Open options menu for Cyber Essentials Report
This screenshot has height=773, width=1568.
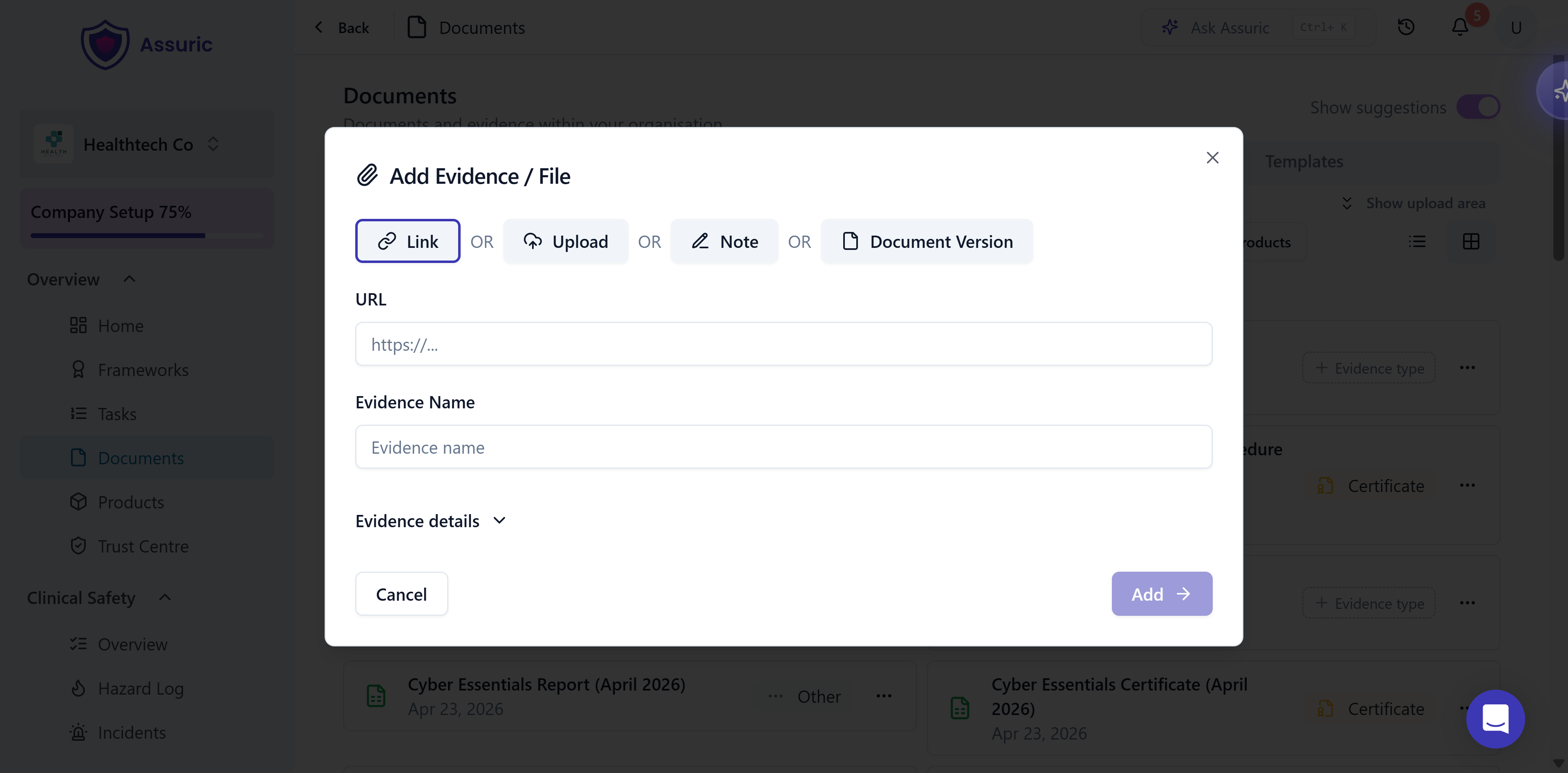coord(884,696)
